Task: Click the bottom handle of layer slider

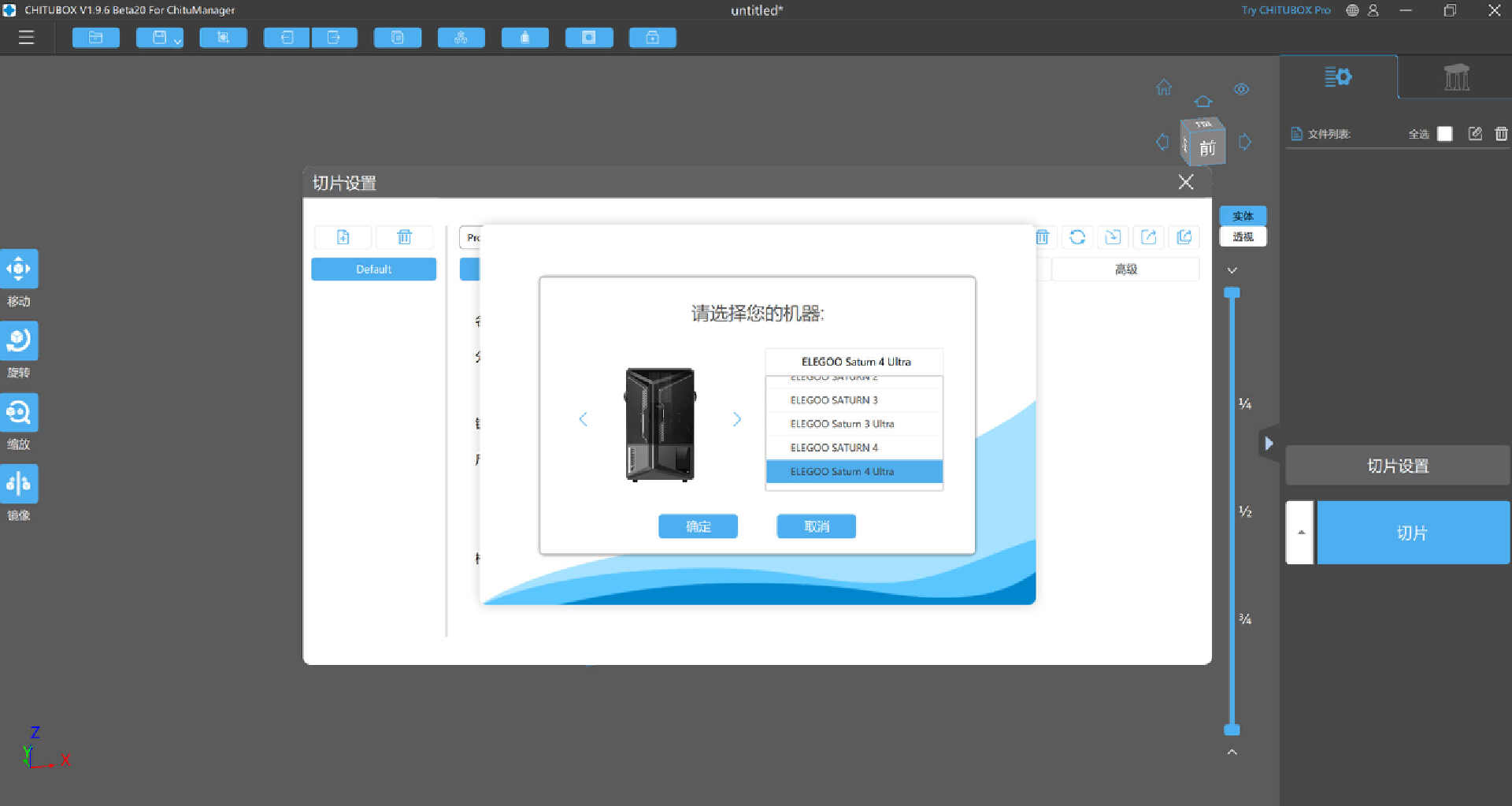Action: click(1232, 730)
